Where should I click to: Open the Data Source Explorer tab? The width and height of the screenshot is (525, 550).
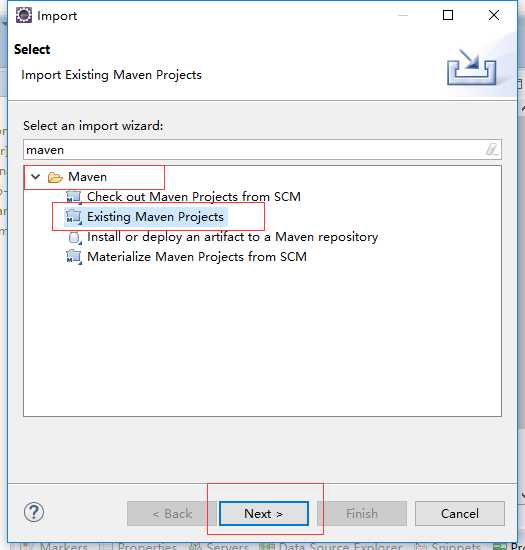(x=332, y=546)
